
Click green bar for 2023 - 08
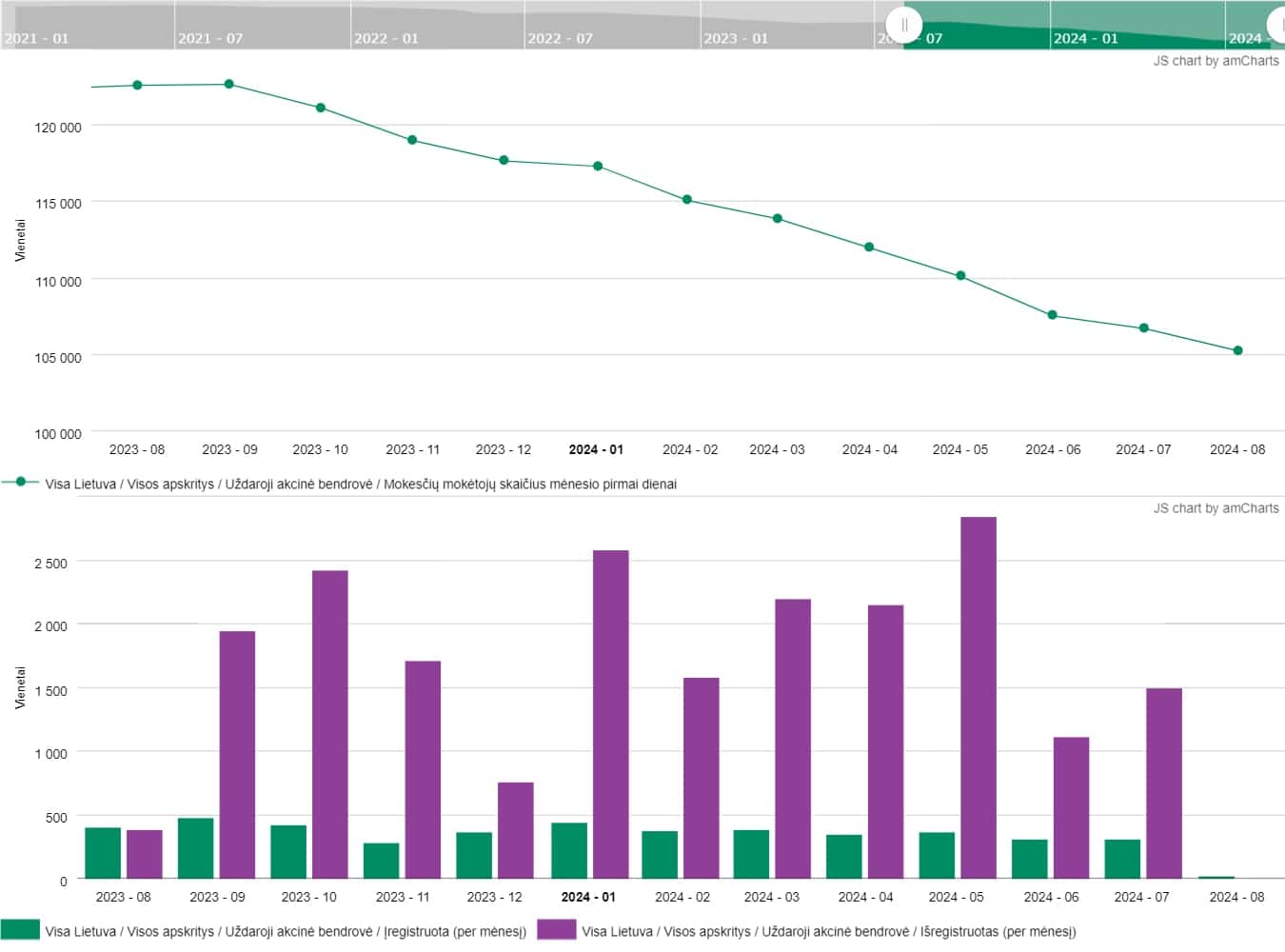tap(103, 853)
